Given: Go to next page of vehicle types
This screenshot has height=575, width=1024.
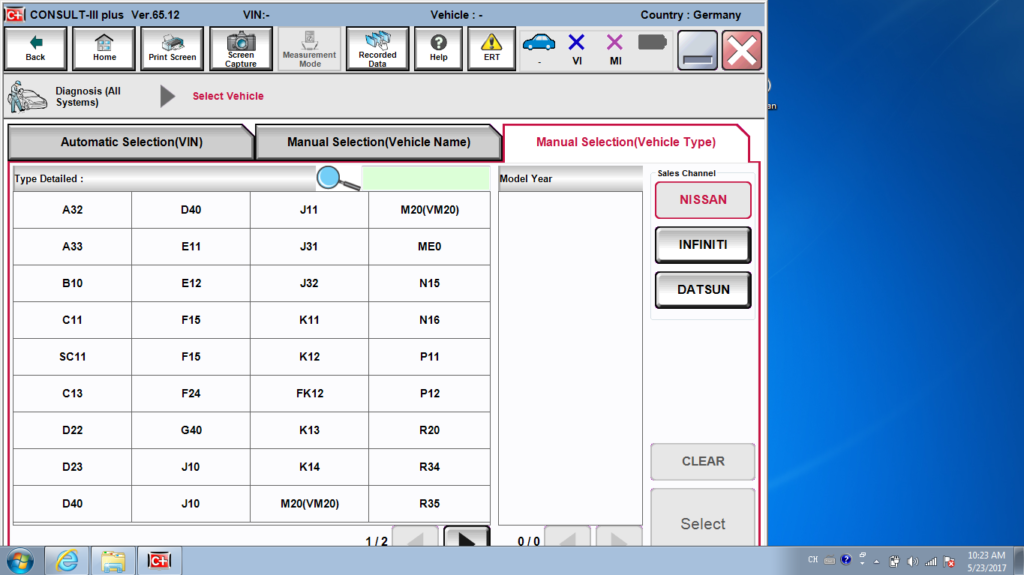Looking at the screenshot, I should point(466,538).
